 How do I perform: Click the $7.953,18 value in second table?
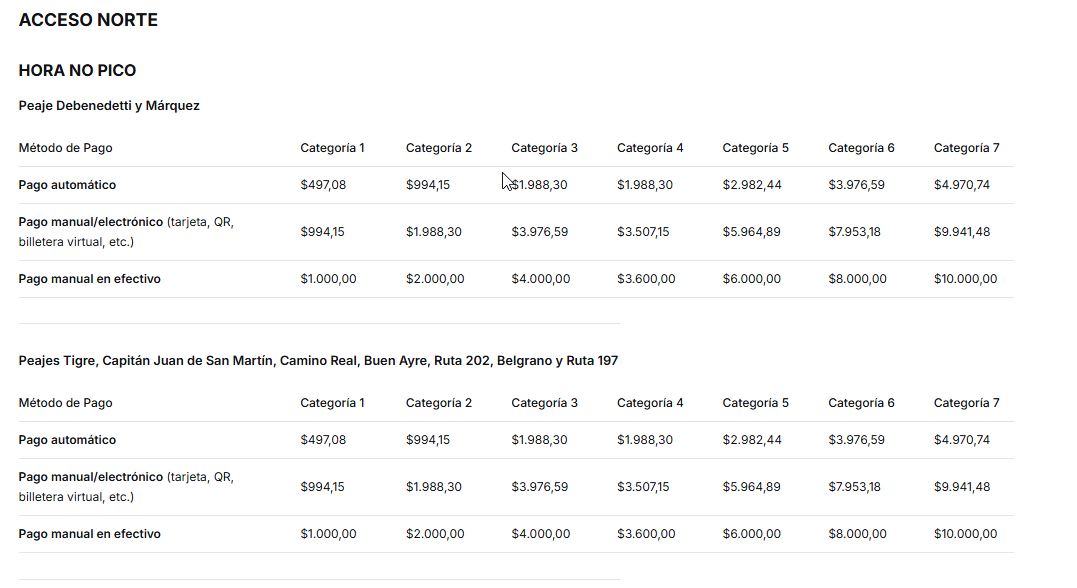click(854, 486)
